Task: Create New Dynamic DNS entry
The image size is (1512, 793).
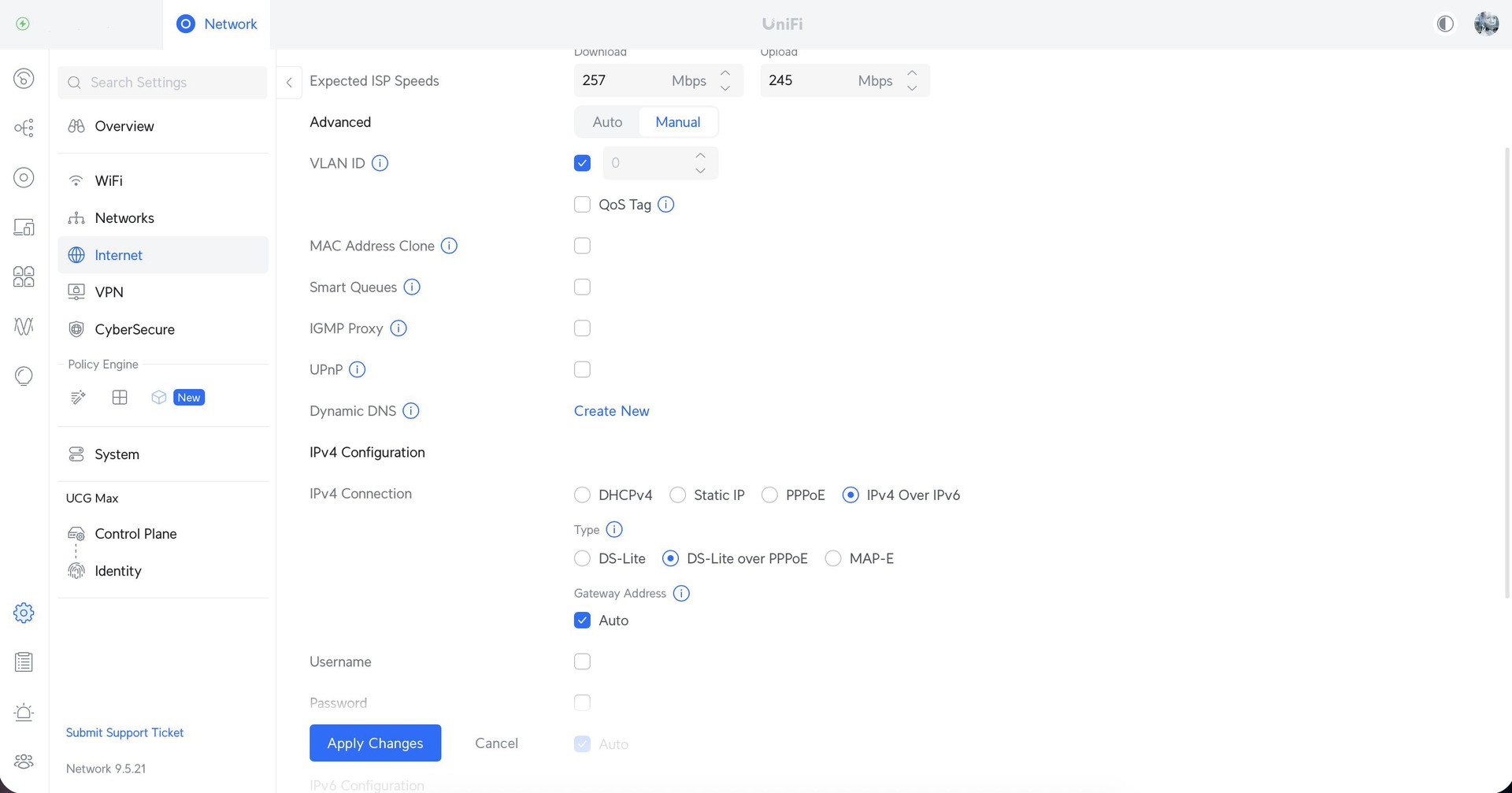Action: pos(611,411)
